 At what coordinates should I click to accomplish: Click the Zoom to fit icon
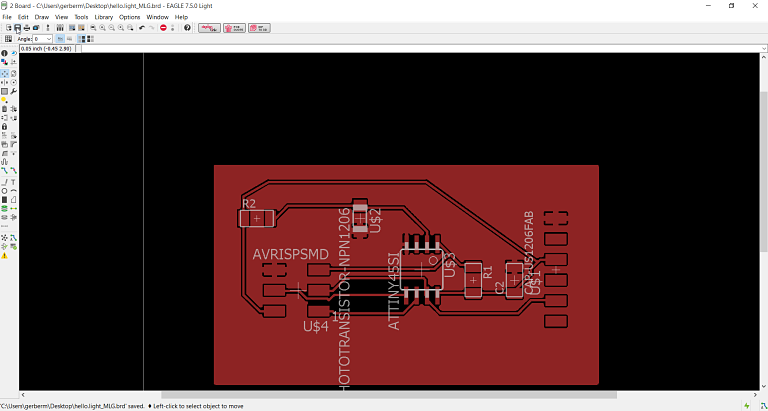pos(93,28)
